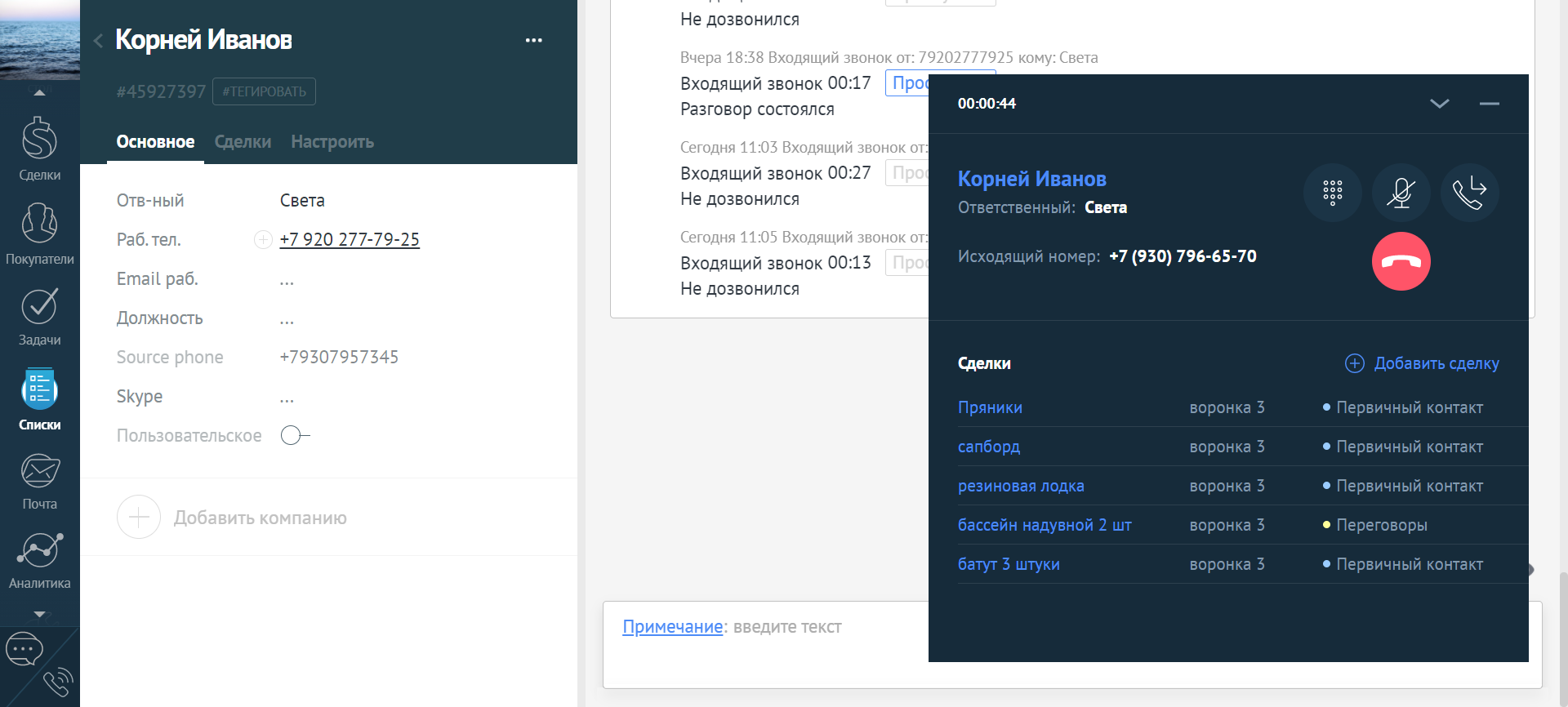This screenshot has width=1568, height=707.
Task: Open the three-dots menu for contact
Action: coord(533,40)
